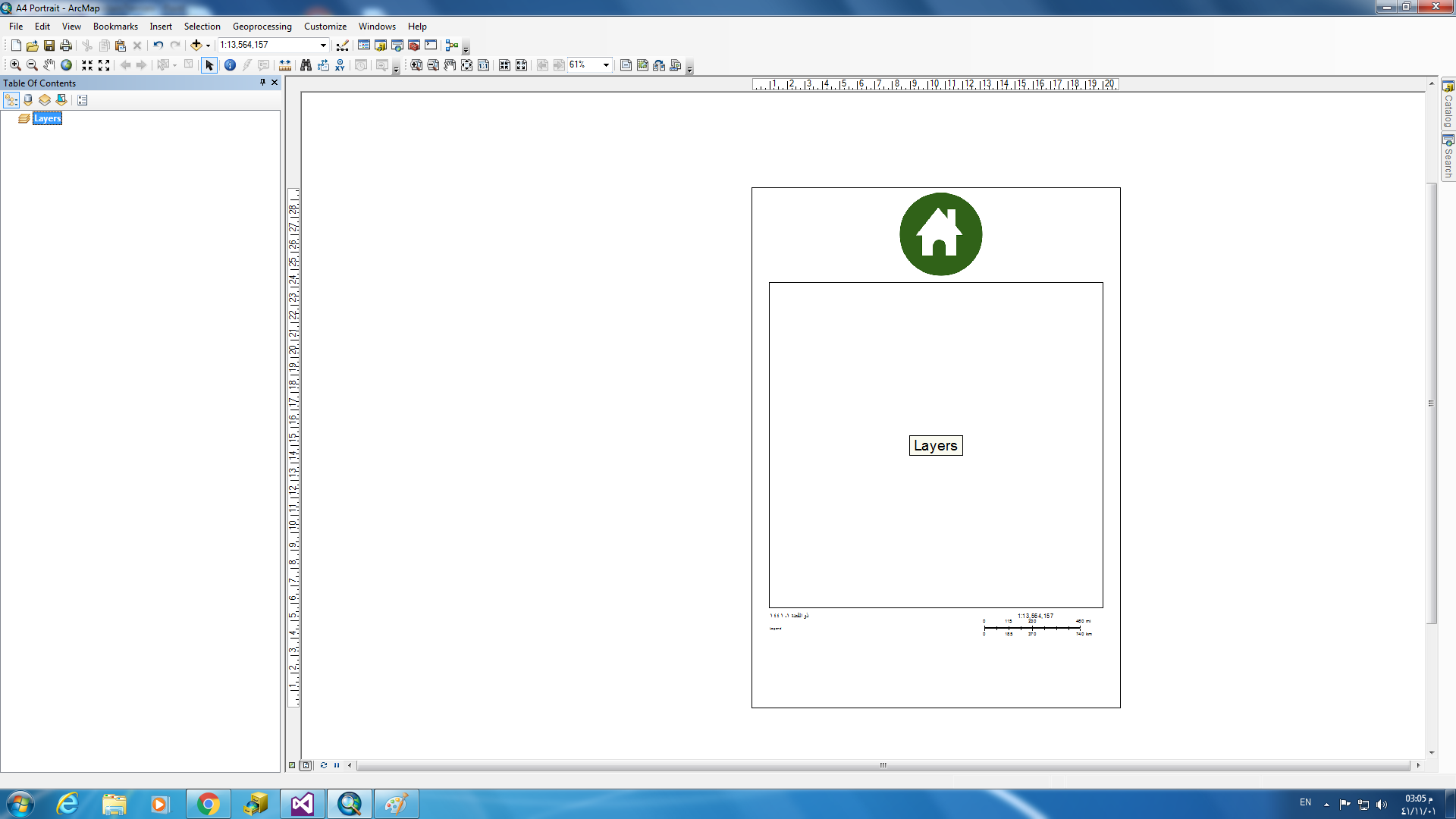
Task: Click the Focus Data Frame icon
Action: pyautogui.click(x=642, y=65)
